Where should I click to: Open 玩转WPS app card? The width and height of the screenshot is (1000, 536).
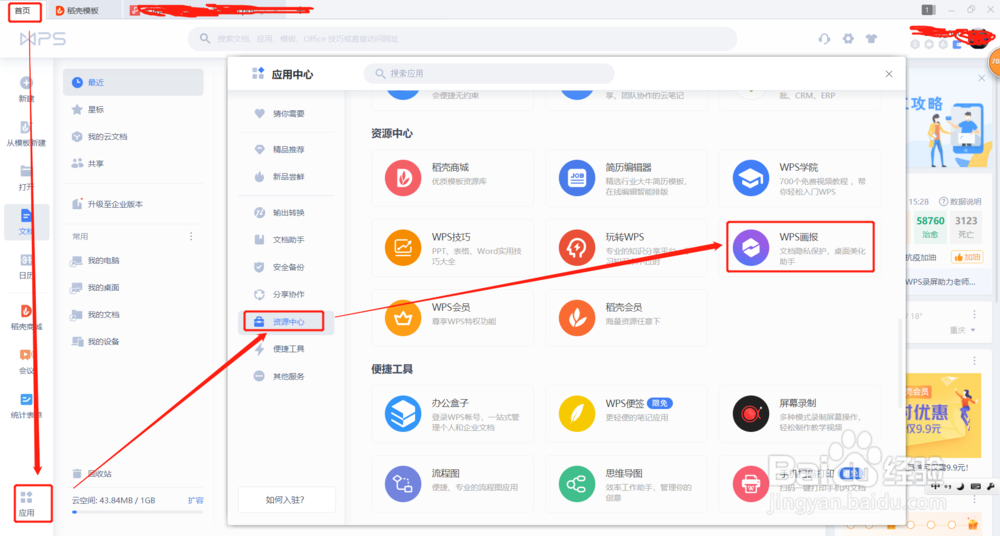[626, 248]
